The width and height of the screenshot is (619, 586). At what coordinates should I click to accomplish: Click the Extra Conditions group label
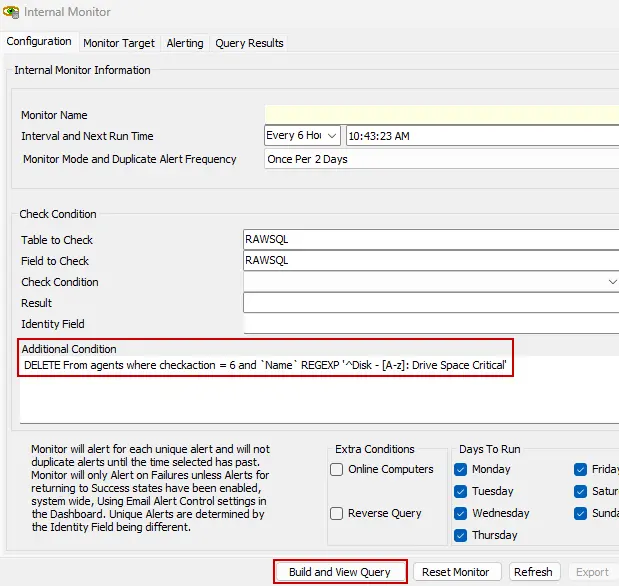click(x=375, y=449)
